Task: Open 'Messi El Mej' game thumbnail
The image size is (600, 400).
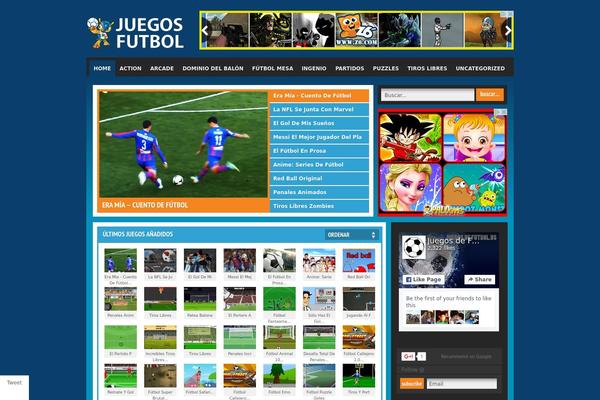Action: coord(240,260)
